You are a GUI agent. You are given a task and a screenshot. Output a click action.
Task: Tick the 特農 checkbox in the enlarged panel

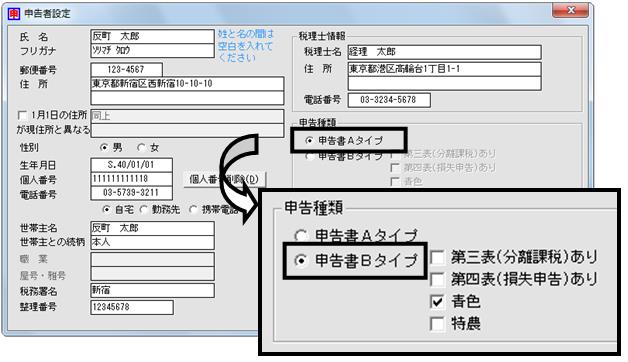pyautogui.click(x=437, y=323)
